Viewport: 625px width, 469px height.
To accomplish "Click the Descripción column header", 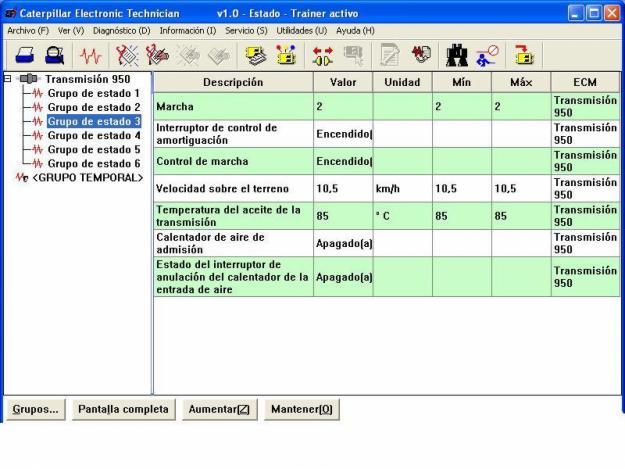I will pos(234,82).
